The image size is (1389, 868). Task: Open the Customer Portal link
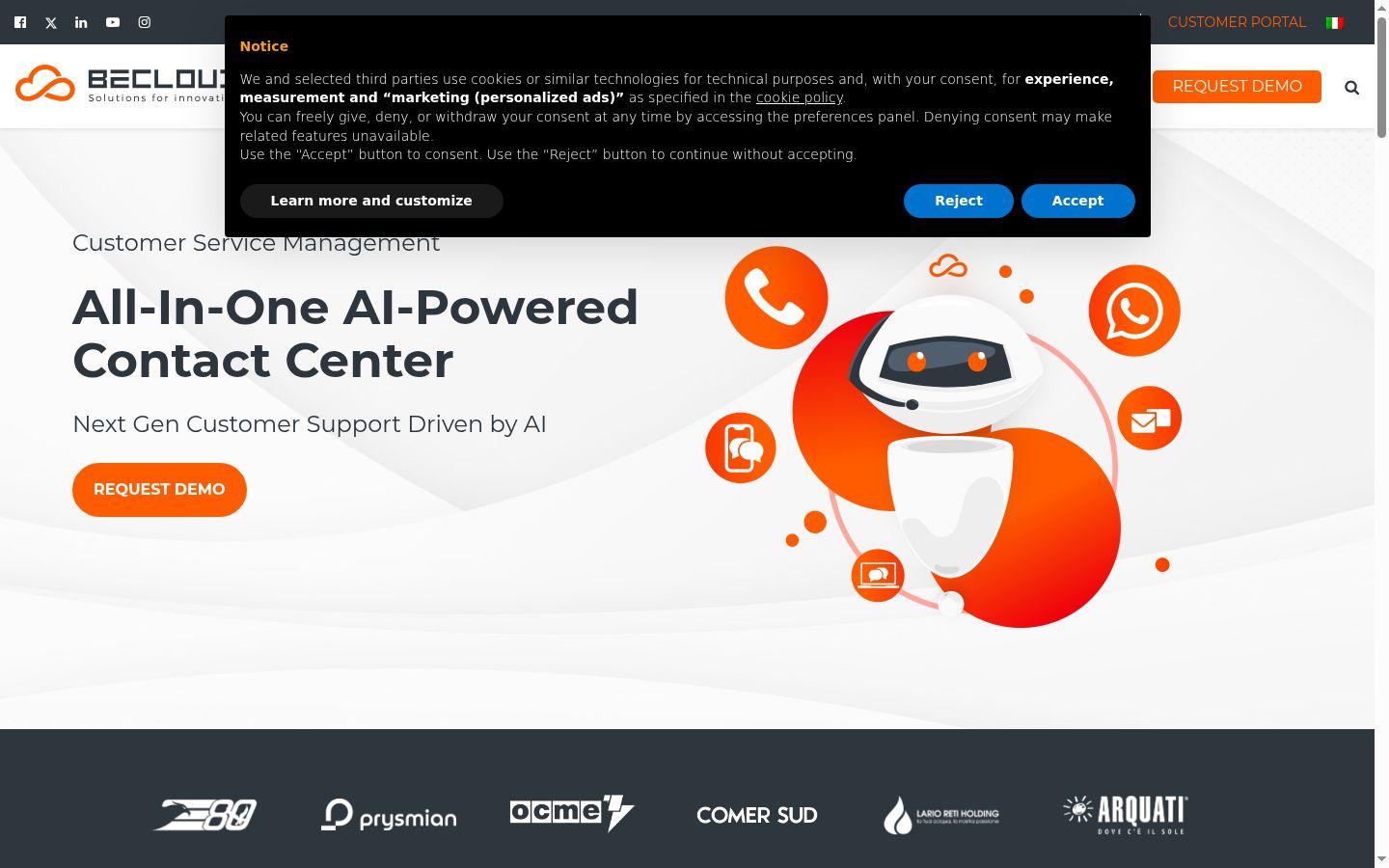(x=1237, y=22)
